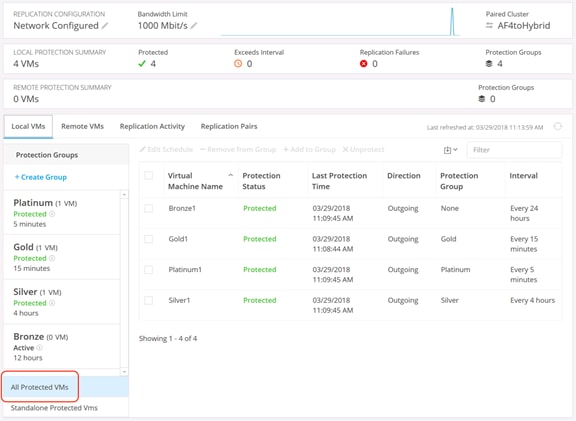Refresh the replication view icon

558,126
